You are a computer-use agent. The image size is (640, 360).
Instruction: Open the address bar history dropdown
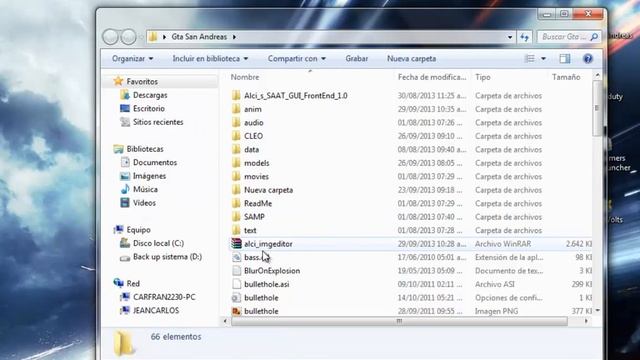[510, 37]
